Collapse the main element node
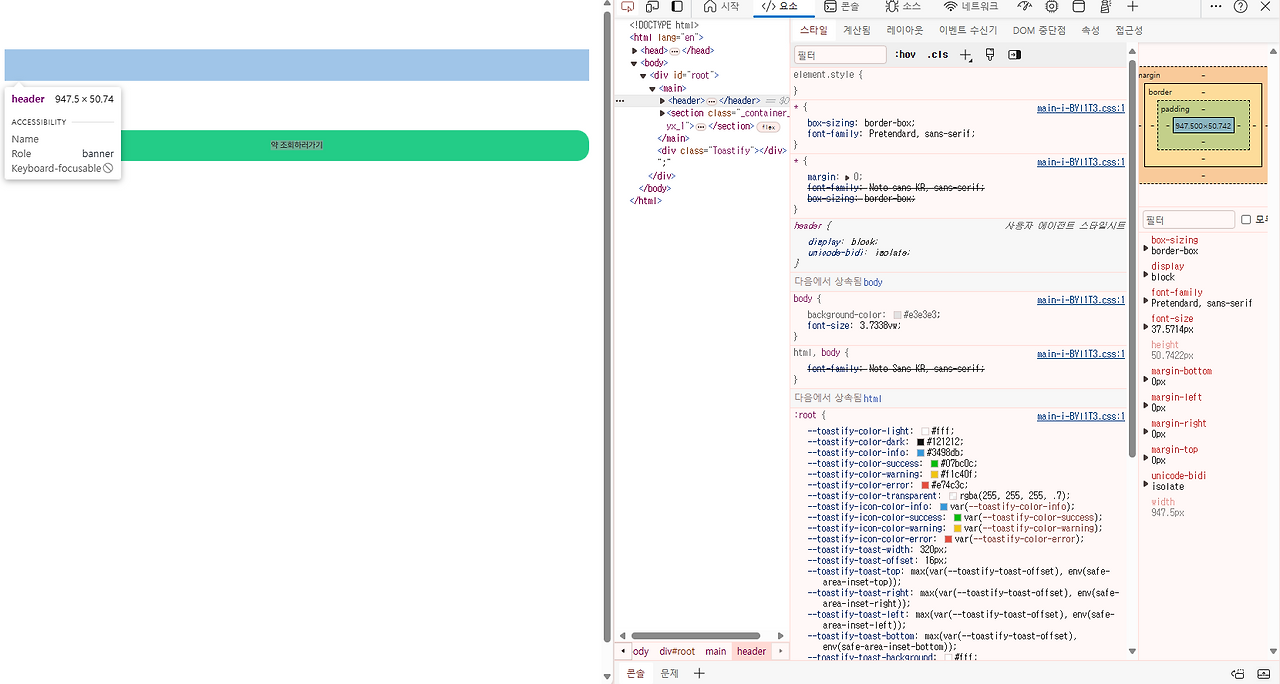The height and width of the screenshot is (684, 1280). pos(653,88)
